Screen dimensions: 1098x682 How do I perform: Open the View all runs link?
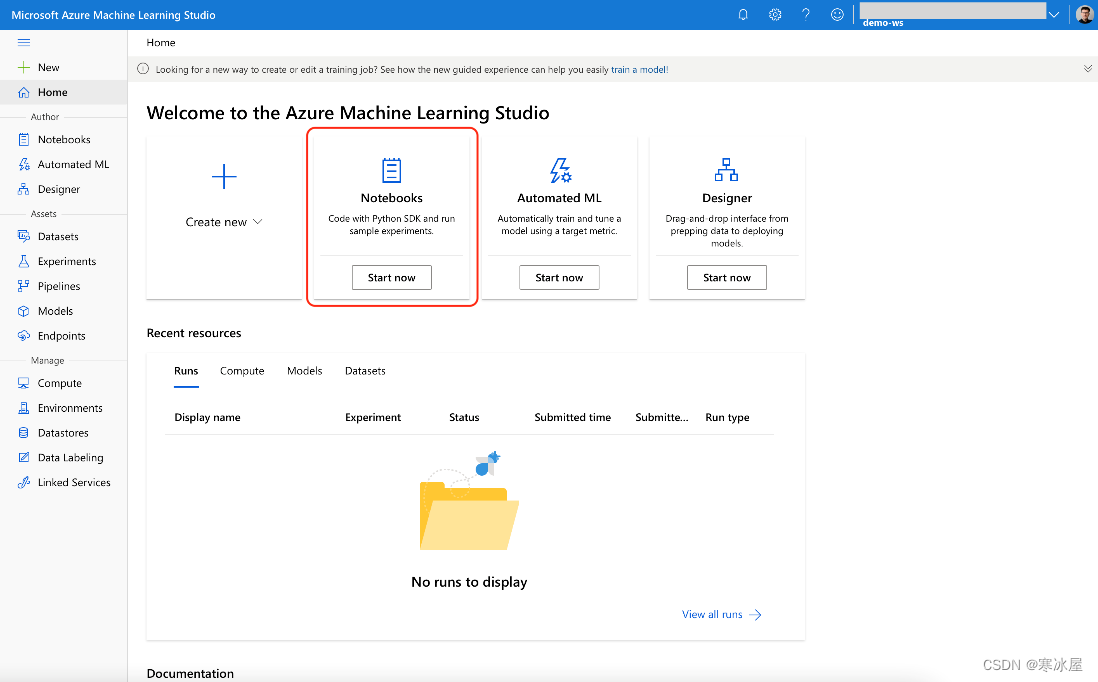[x=712, y=615]
